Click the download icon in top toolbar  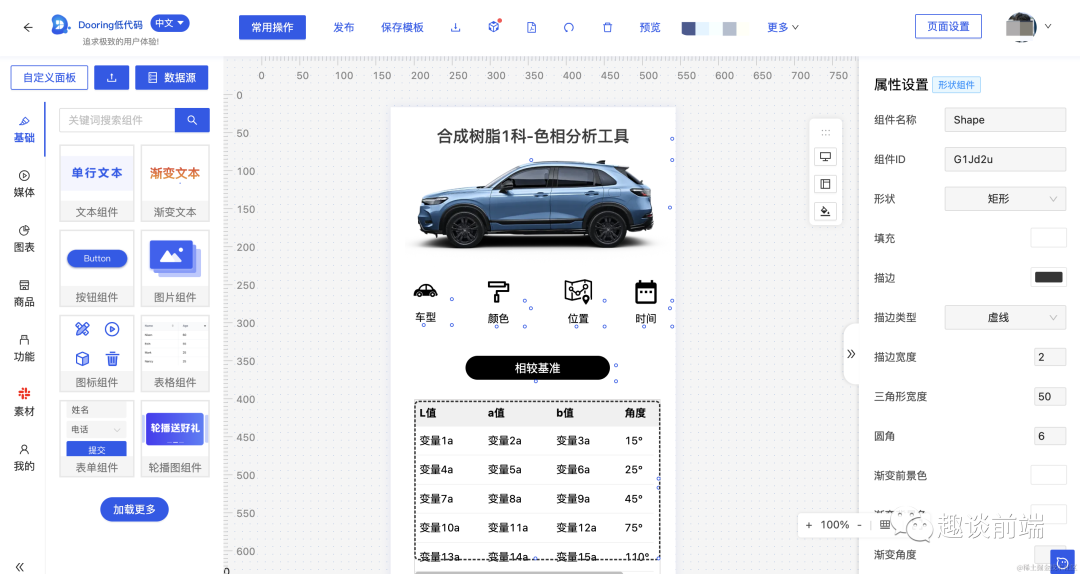point(455,28)
